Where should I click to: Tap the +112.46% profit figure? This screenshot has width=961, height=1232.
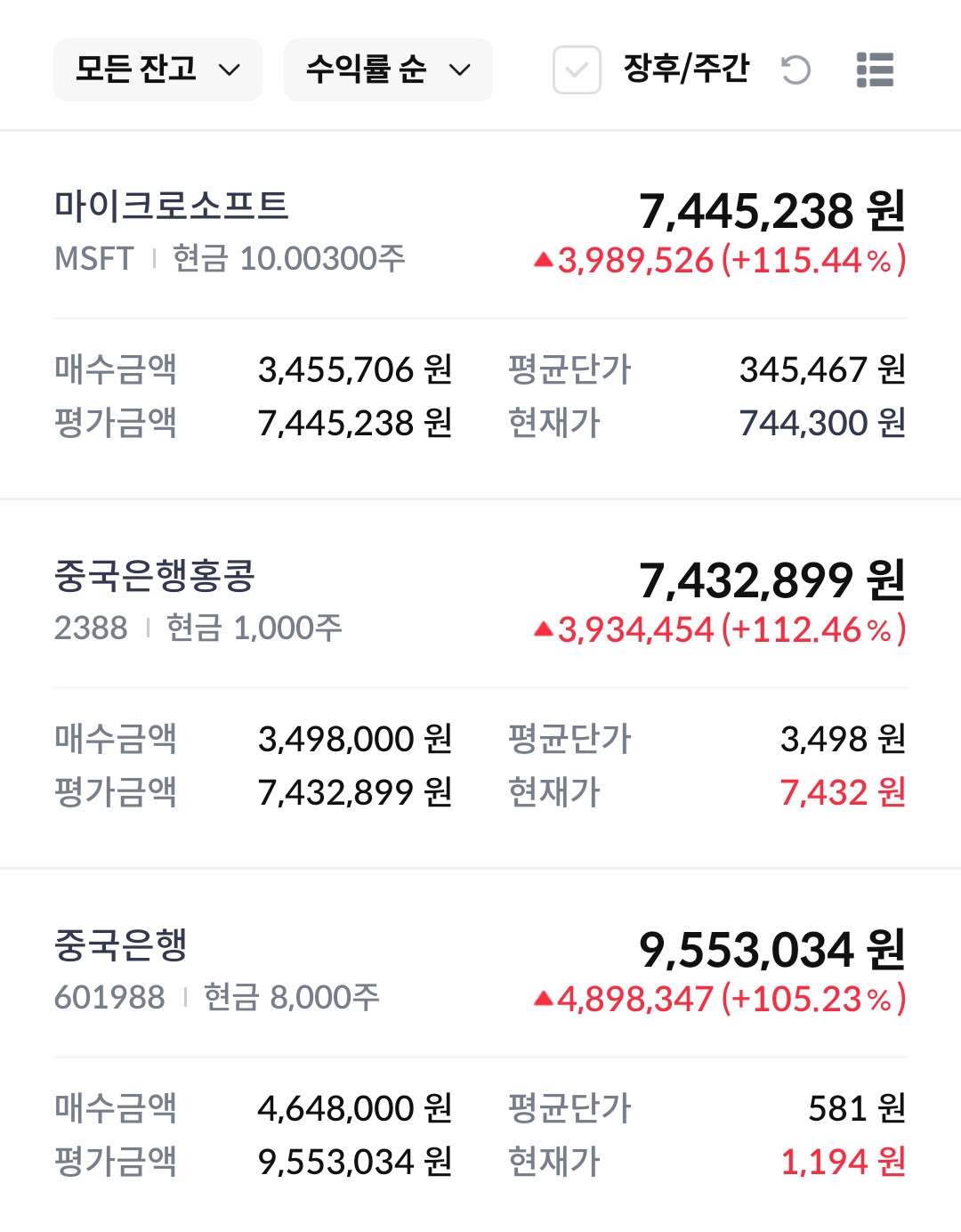[x=813, y=630]
